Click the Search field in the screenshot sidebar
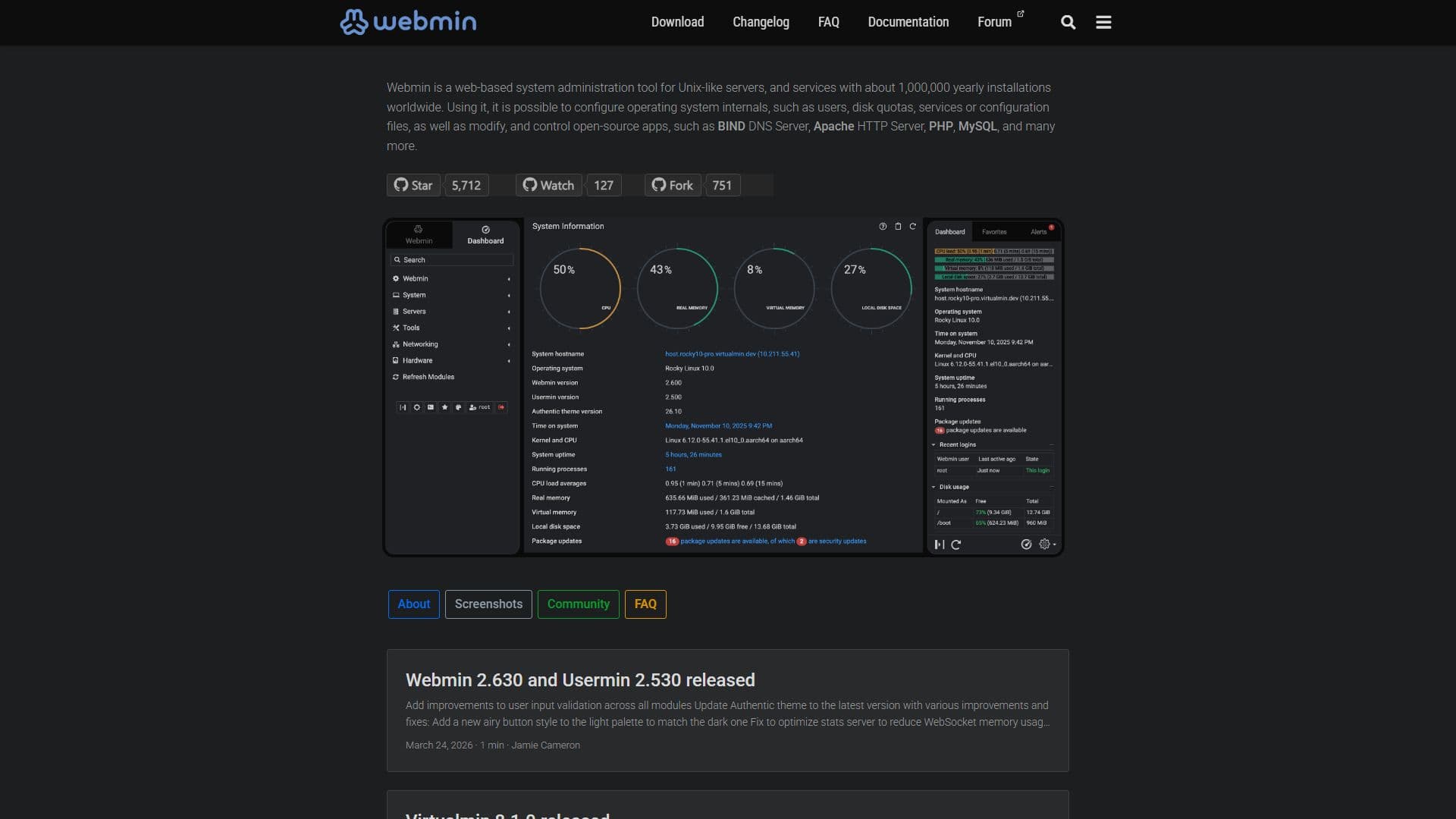Screen dimensions: 1456x819 click(452, 260)
